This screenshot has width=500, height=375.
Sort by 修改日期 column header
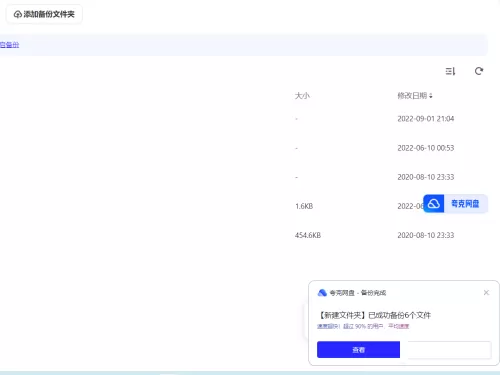(415, 96)
